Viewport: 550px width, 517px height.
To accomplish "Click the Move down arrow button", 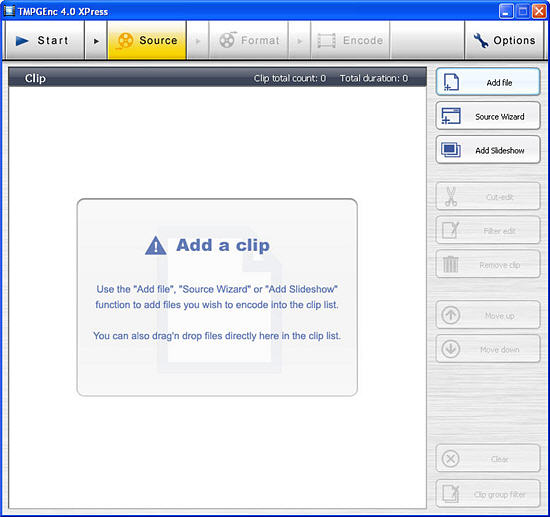I will [488, 349].
